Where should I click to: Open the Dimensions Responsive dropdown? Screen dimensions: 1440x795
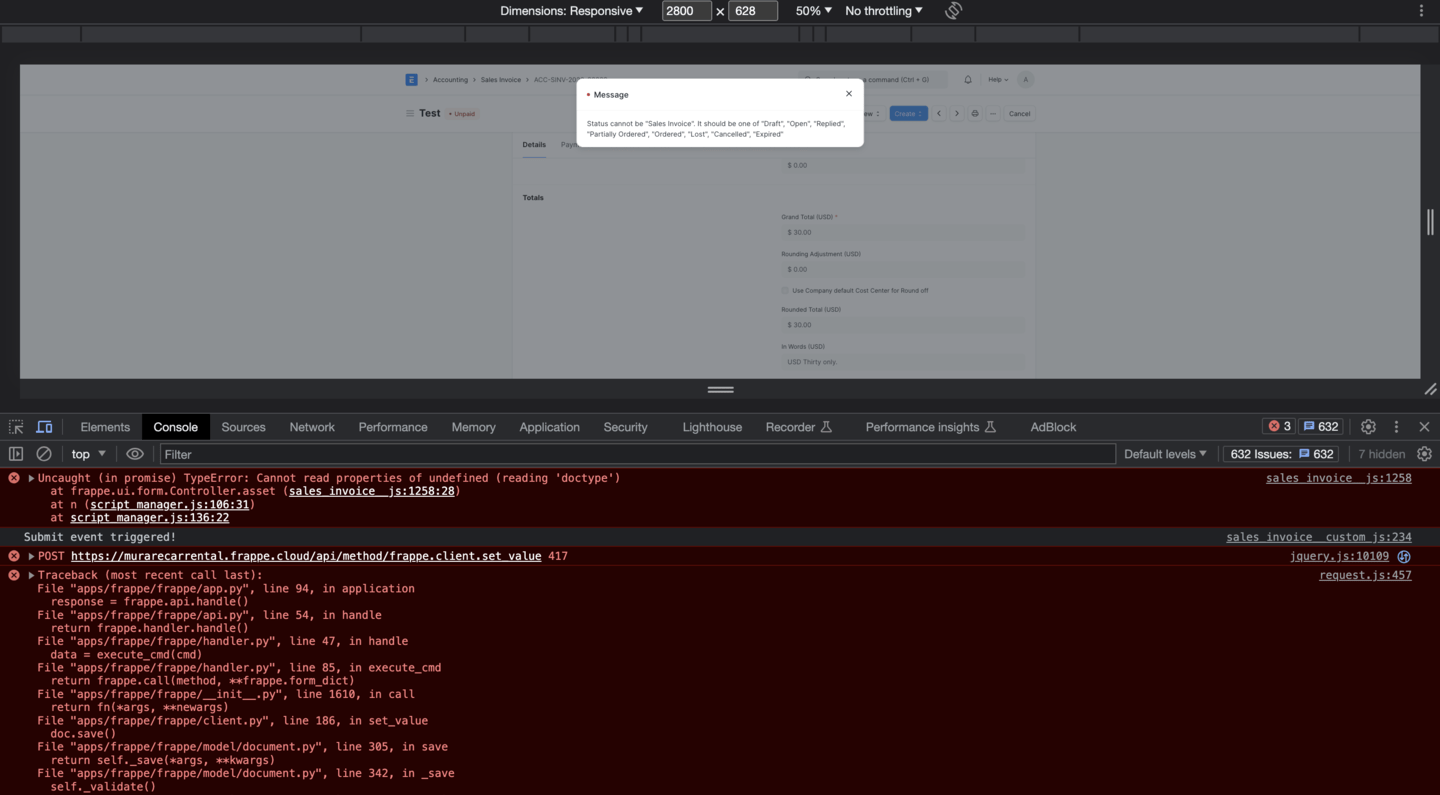572,11
